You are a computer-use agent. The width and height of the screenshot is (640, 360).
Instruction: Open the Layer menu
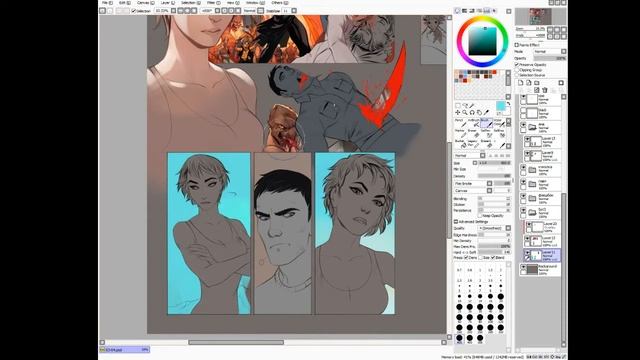click(167, 2)
